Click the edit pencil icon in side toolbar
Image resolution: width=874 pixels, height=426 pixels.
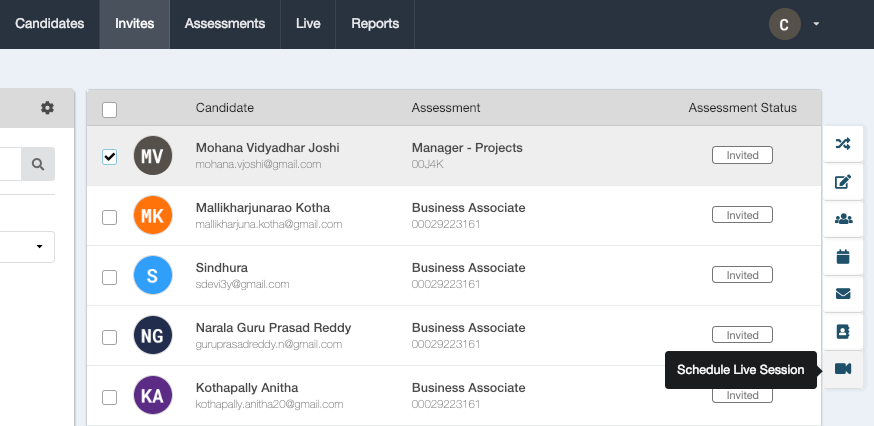pyautogui.click(x=843, y=182)
